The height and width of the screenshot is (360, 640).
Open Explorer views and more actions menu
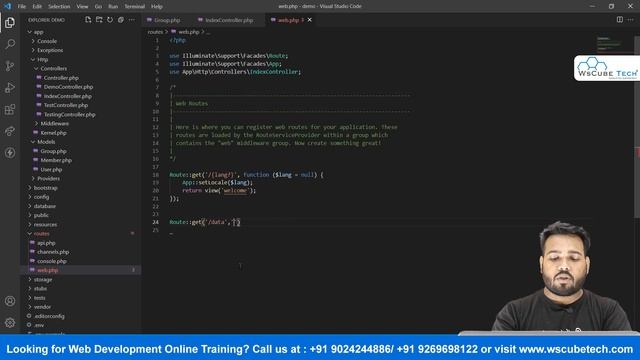pos(131,20)
